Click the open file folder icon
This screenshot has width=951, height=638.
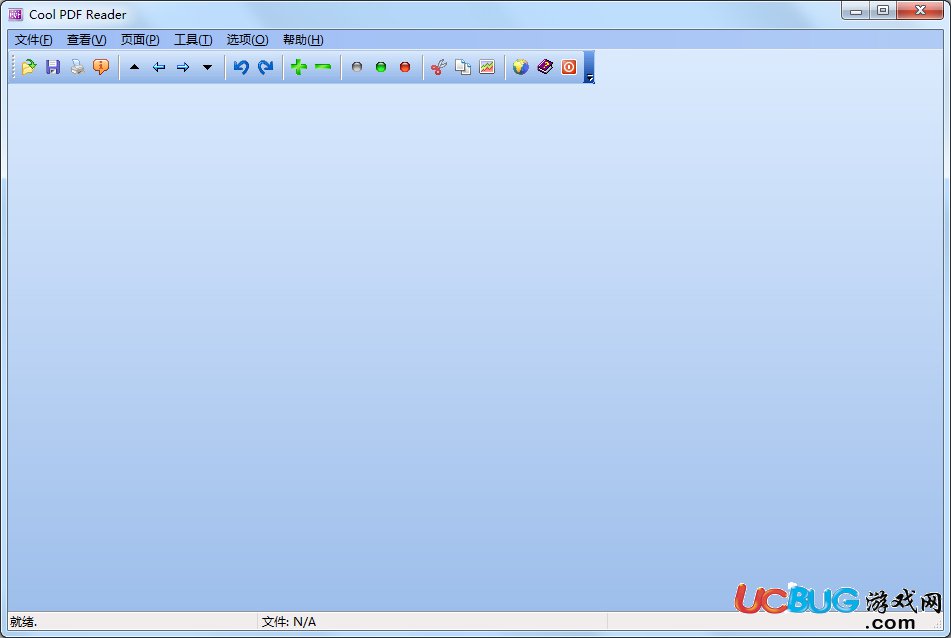pos(29,67)
